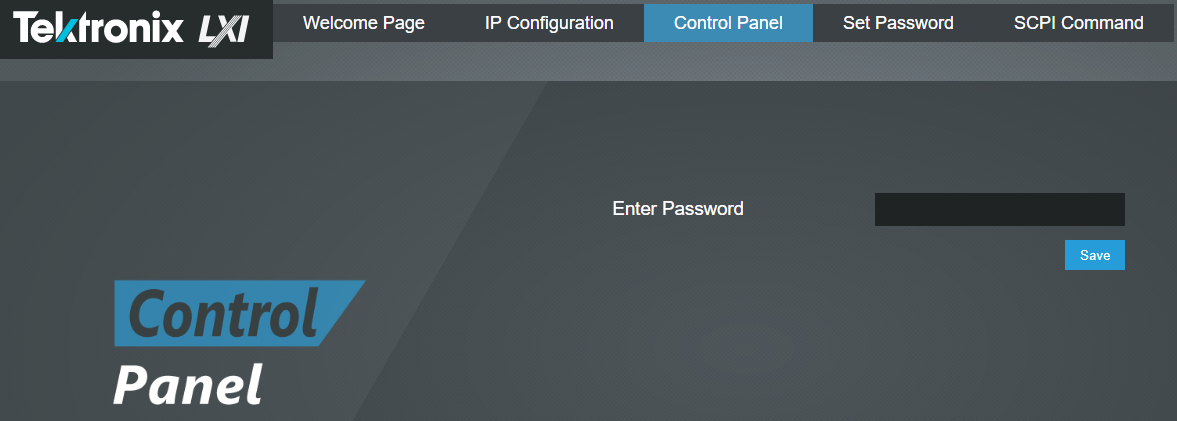Click inside the dark password box
1177x421 pixels.
(999, 210)
